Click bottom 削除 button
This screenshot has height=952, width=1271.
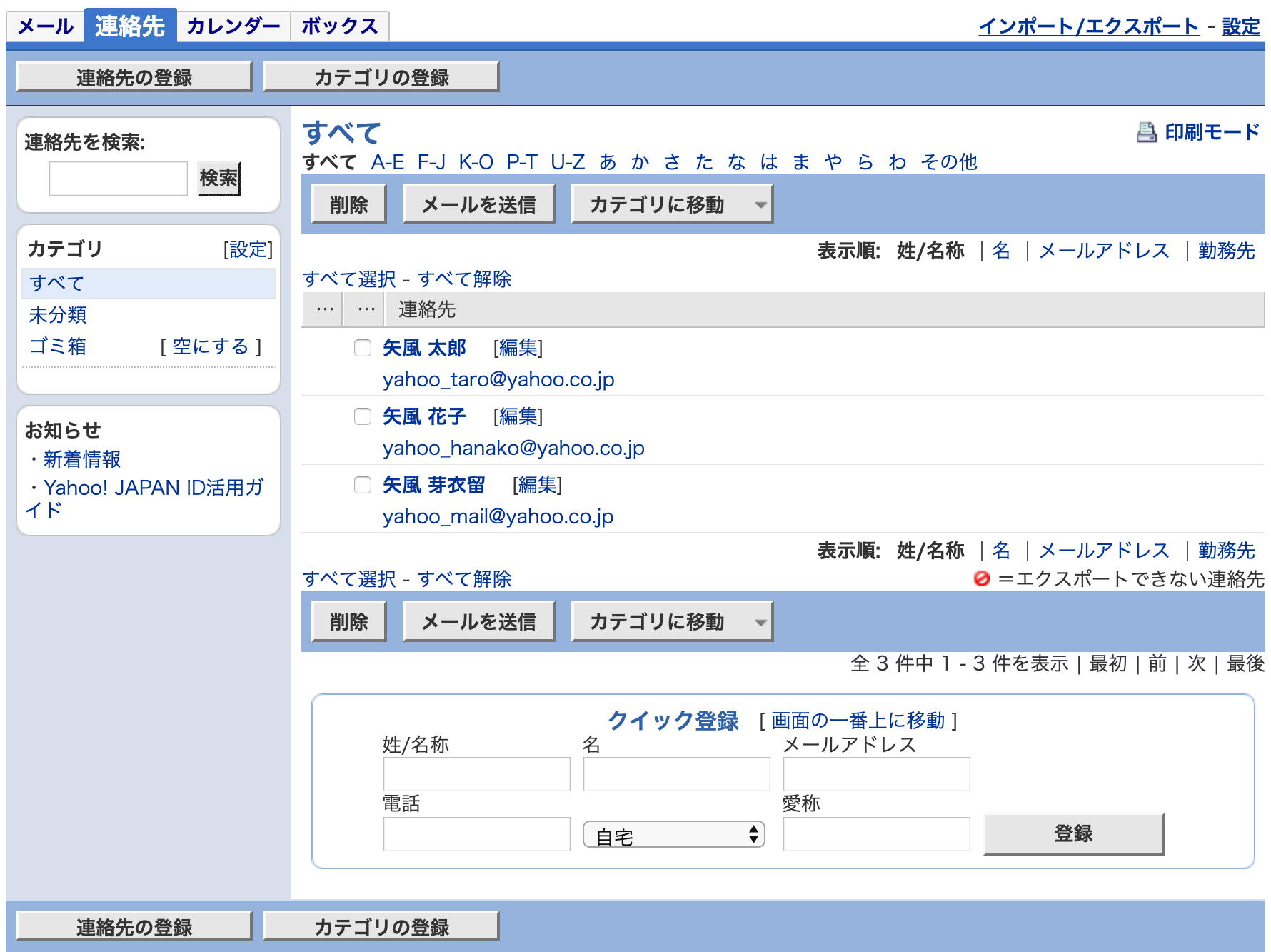(x=349, y=621)
